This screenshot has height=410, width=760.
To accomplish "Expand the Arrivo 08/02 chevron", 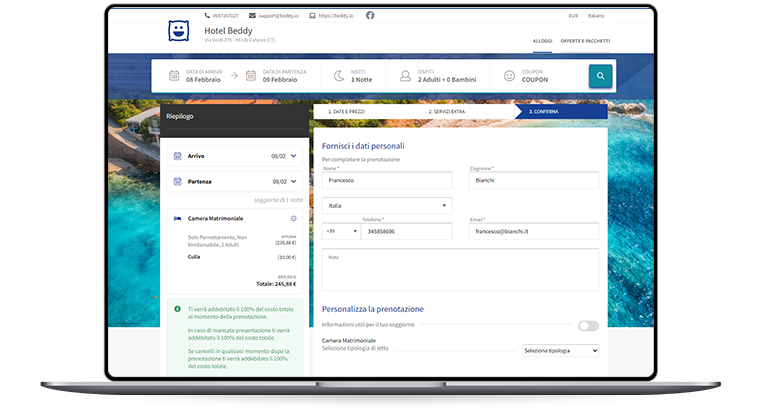I will 293,156.
